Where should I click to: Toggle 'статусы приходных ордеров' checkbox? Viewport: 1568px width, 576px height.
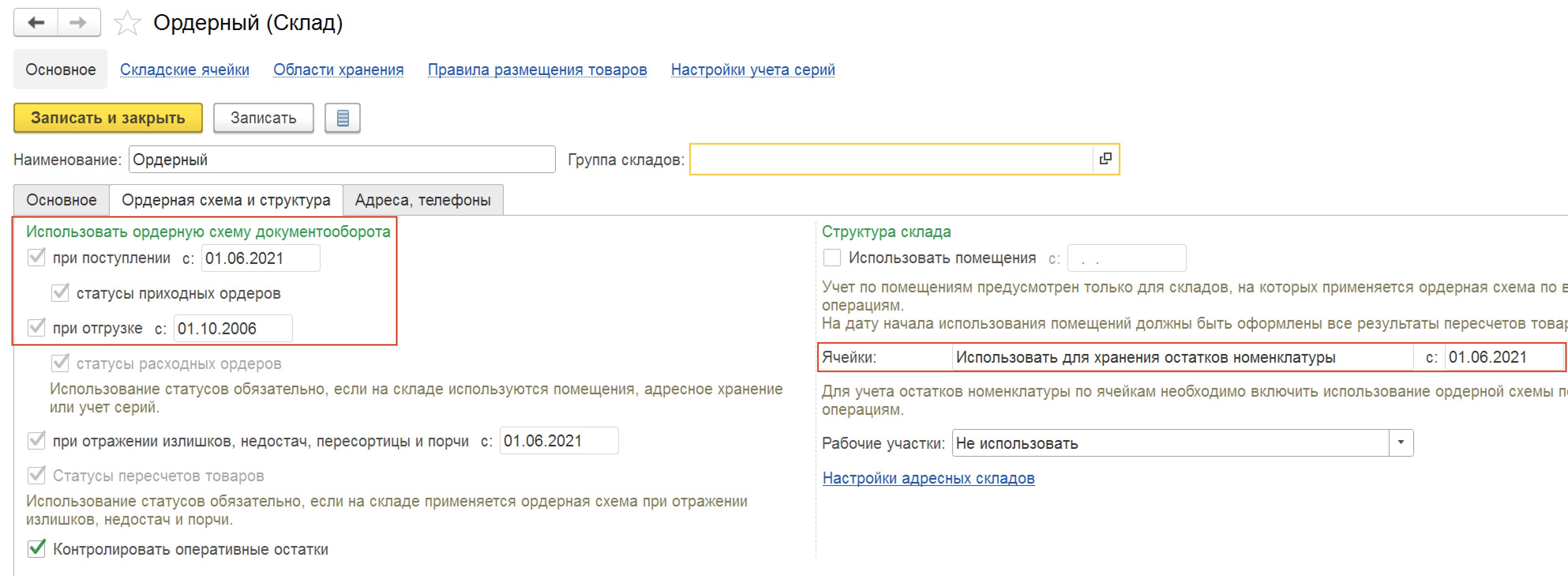pyautogui.click(x=60, y=293)
